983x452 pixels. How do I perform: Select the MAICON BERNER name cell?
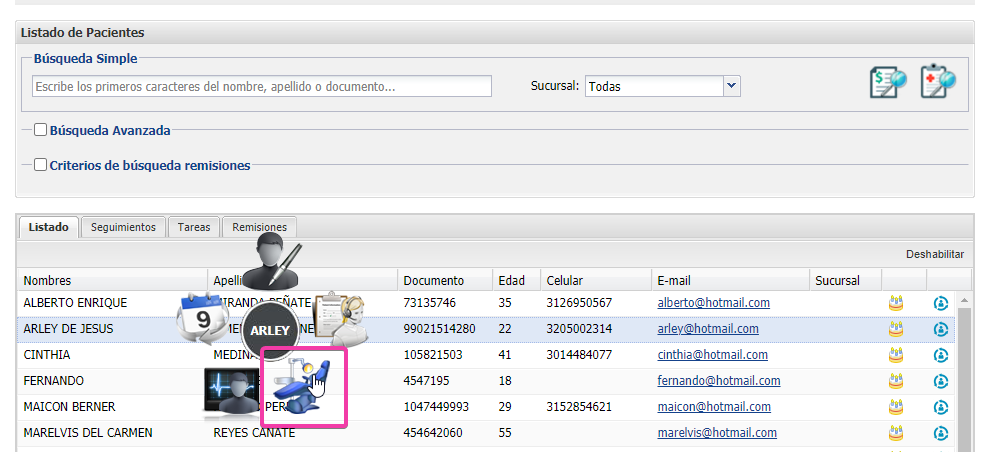coord(70,407)
